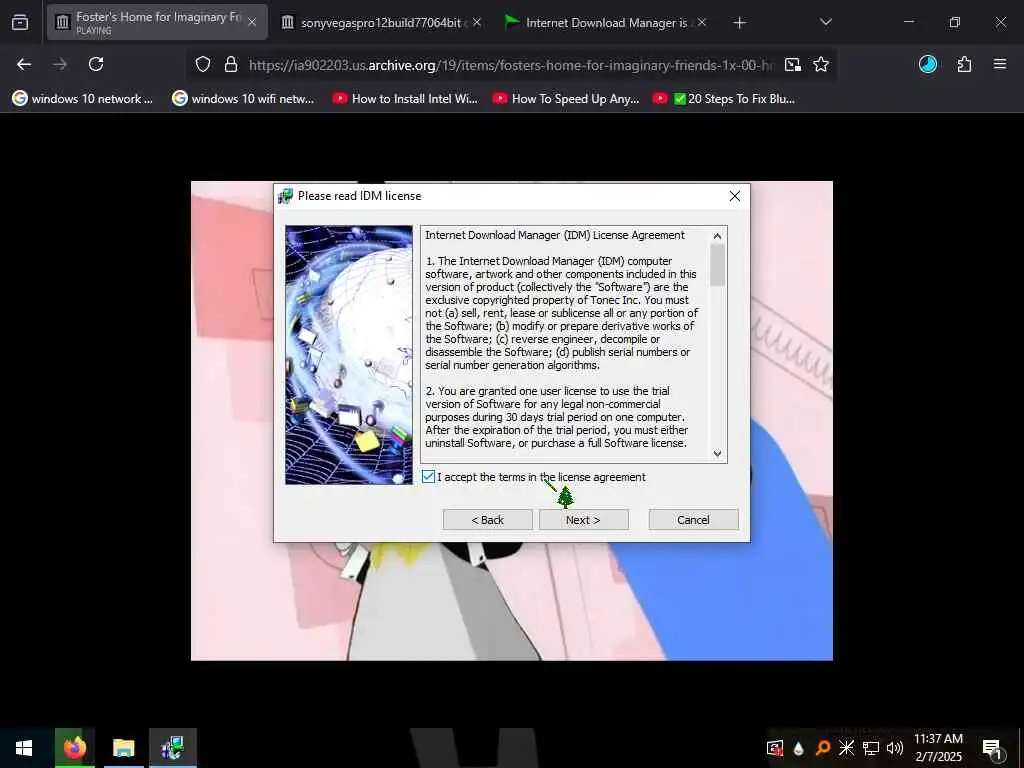Toggle the license agreement acceptance checkbox
This screenshot has height=768, width=1024.
tap(428, 477)
